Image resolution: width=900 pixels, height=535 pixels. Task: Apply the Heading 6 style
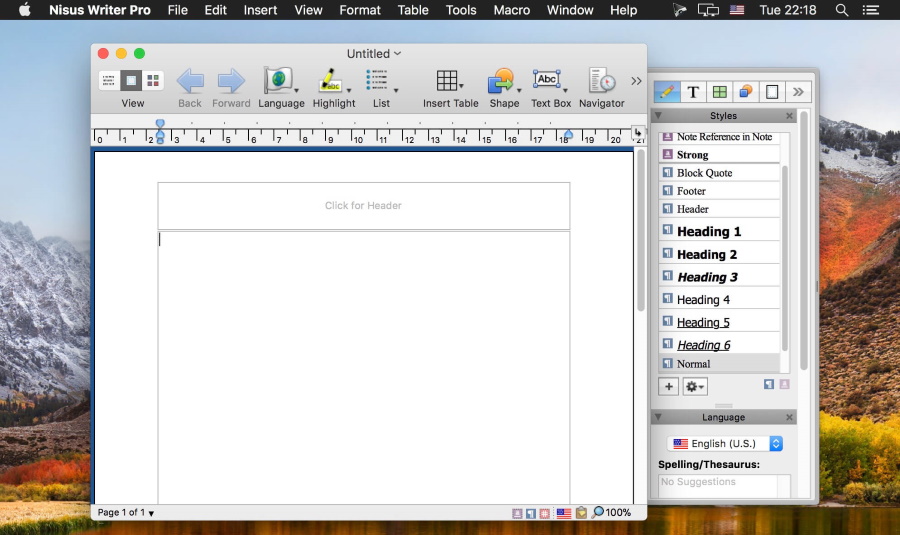click(719, 344)
